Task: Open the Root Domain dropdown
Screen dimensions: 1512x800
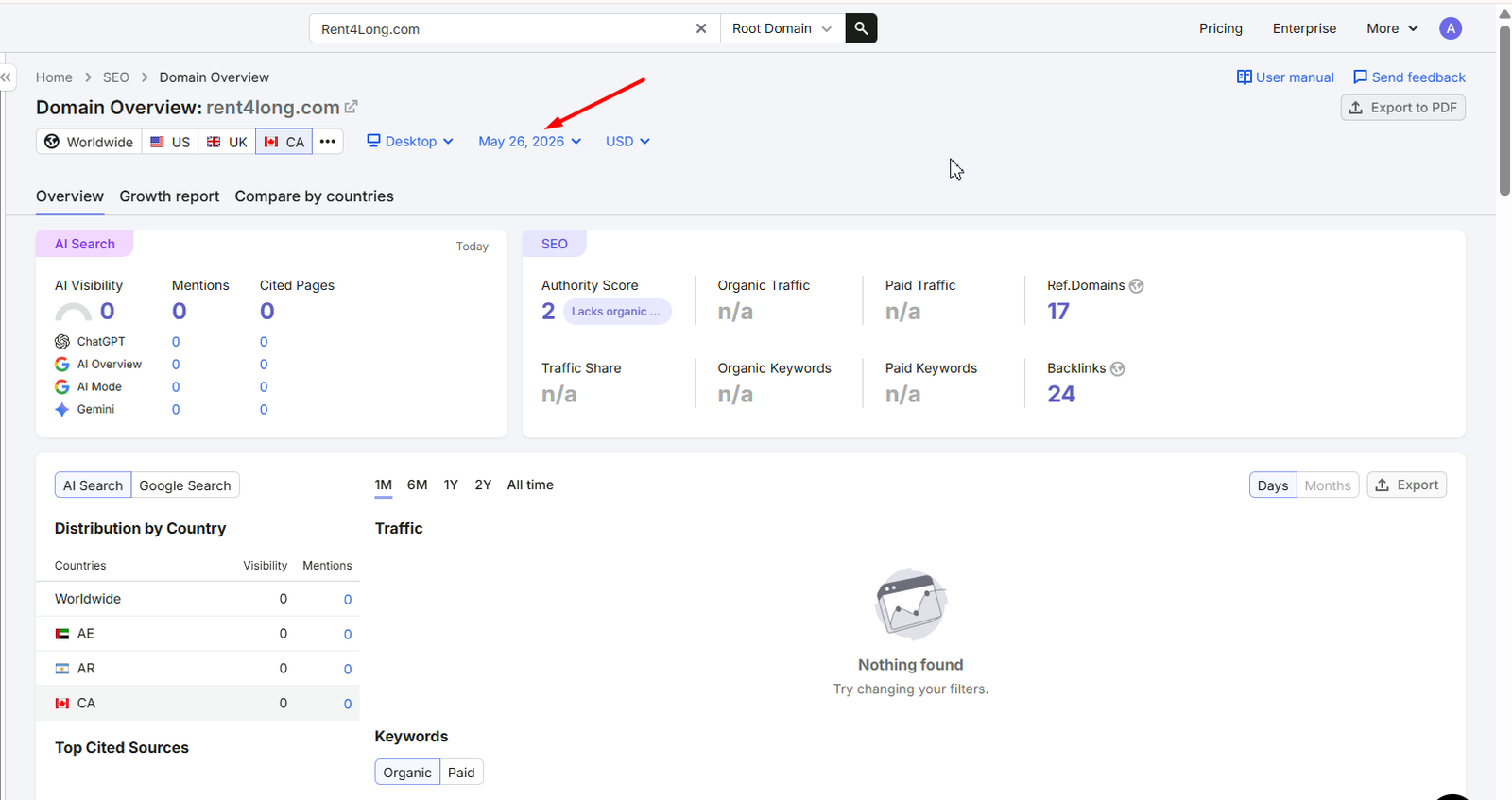Action: click(782, 28)
